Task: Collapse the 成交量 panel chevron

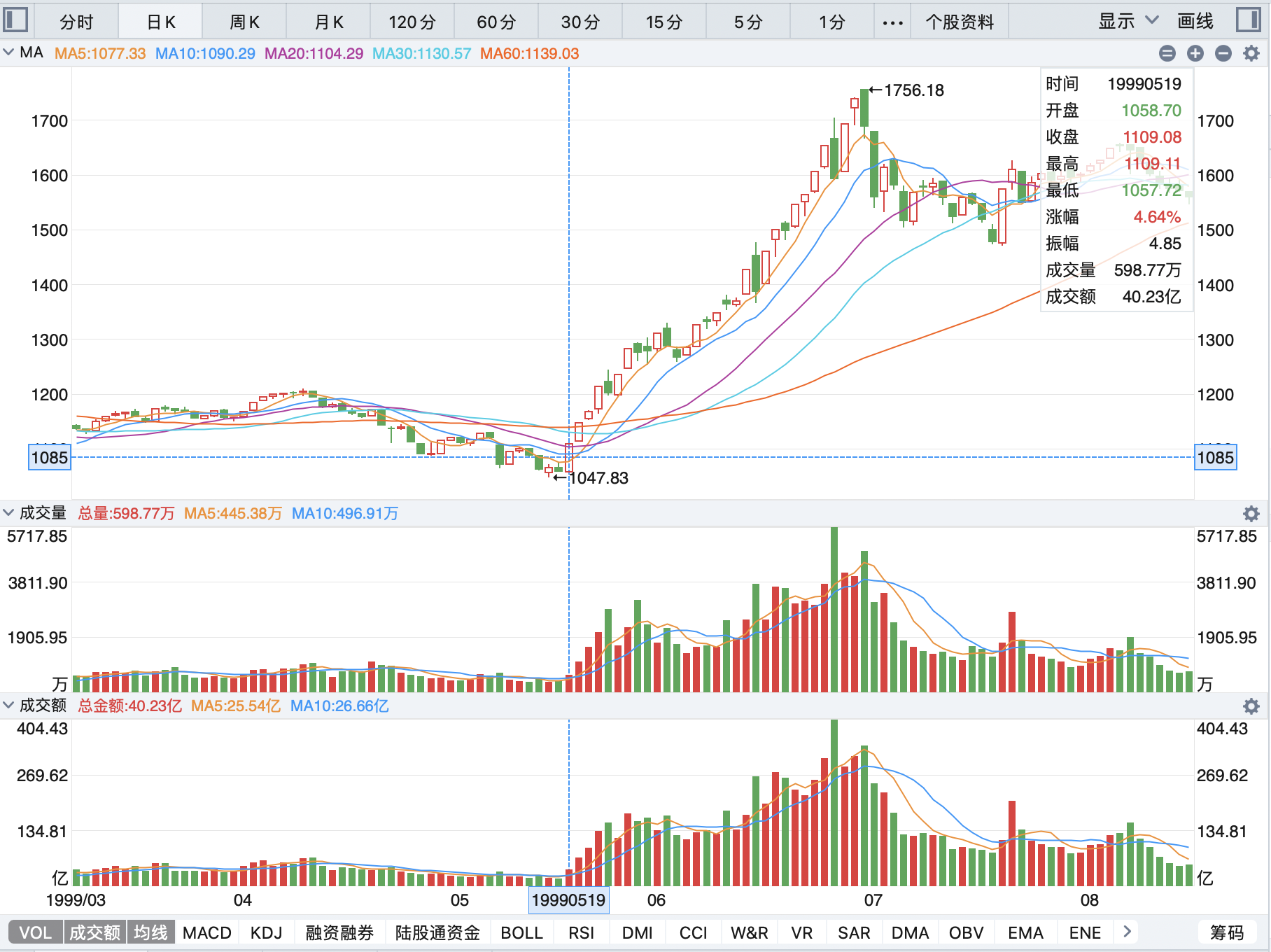Action: click(x=8, y=512)
